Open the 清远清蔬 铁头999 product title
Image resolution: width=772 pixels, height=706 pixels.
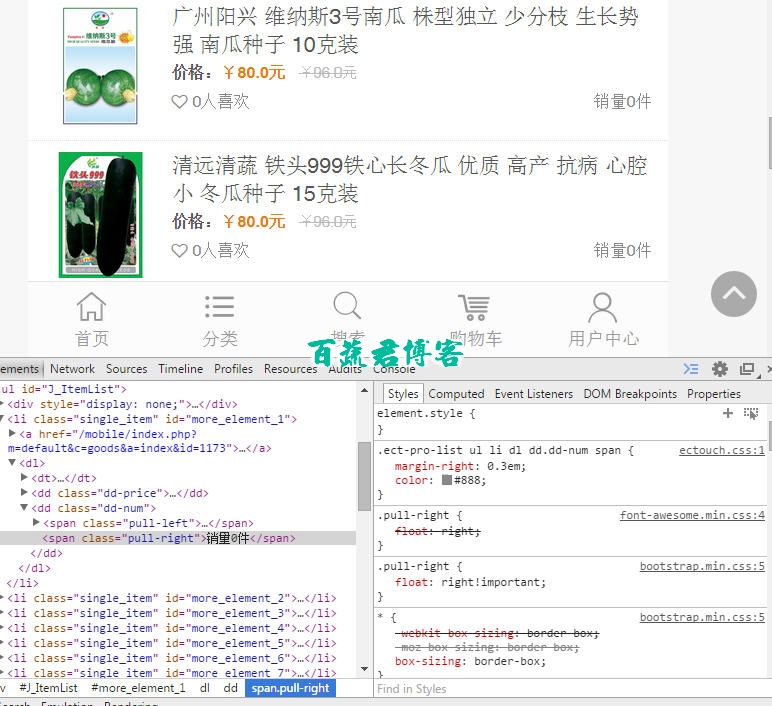click(x=410, y=180)
